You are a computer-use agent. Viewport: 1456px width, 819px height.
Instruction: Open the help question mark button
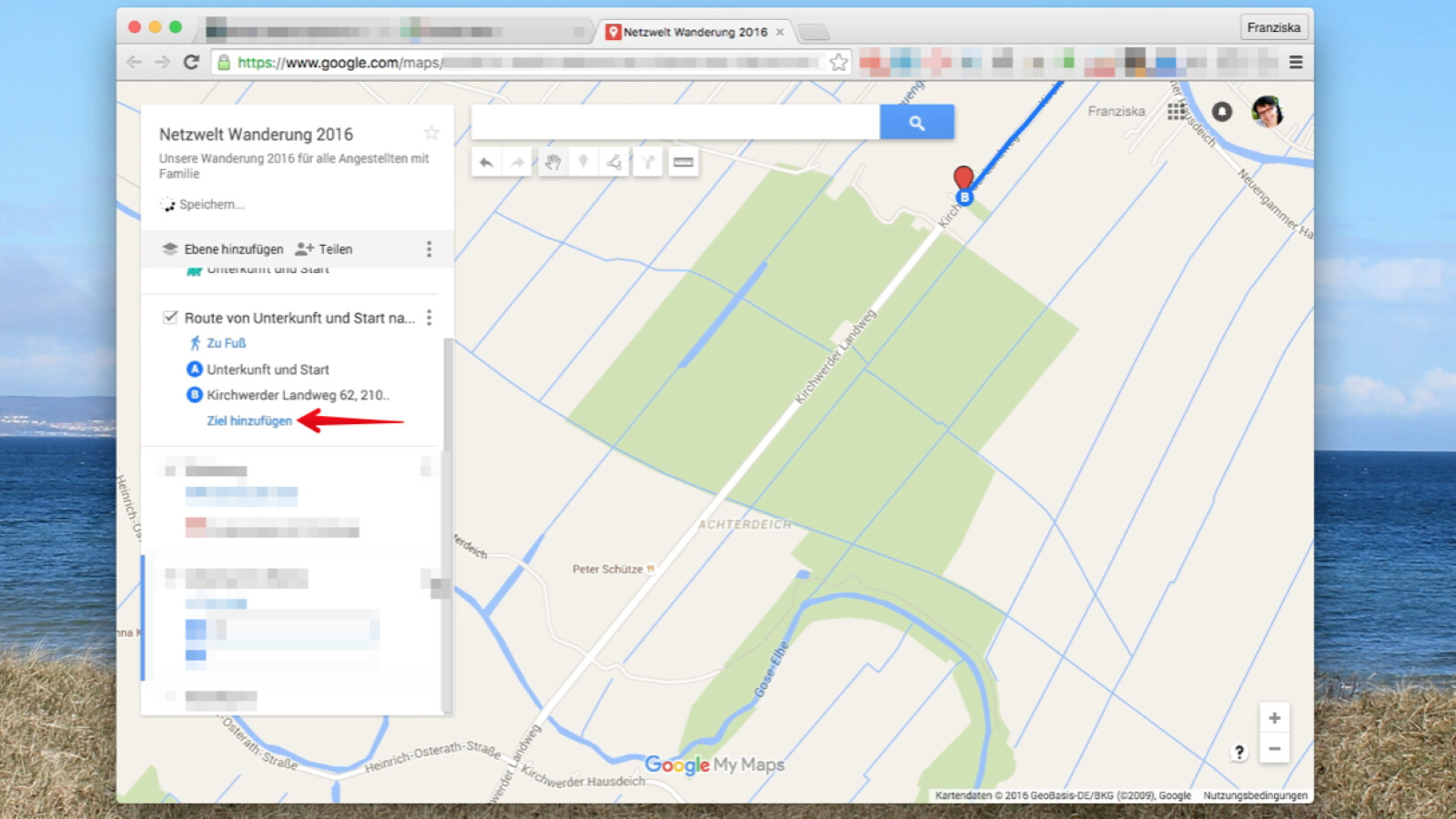pos(1239,753)
